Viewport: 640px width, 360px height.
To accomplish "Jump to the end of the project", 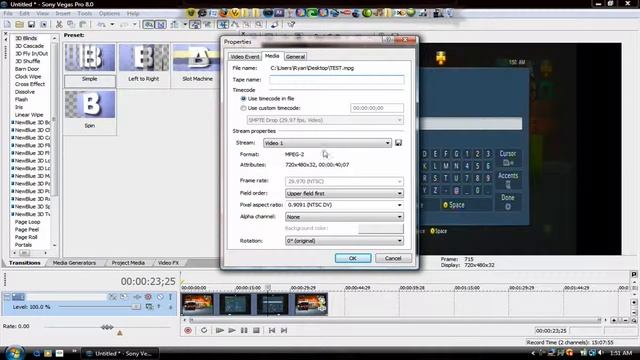I will click(x=284, y=330).
